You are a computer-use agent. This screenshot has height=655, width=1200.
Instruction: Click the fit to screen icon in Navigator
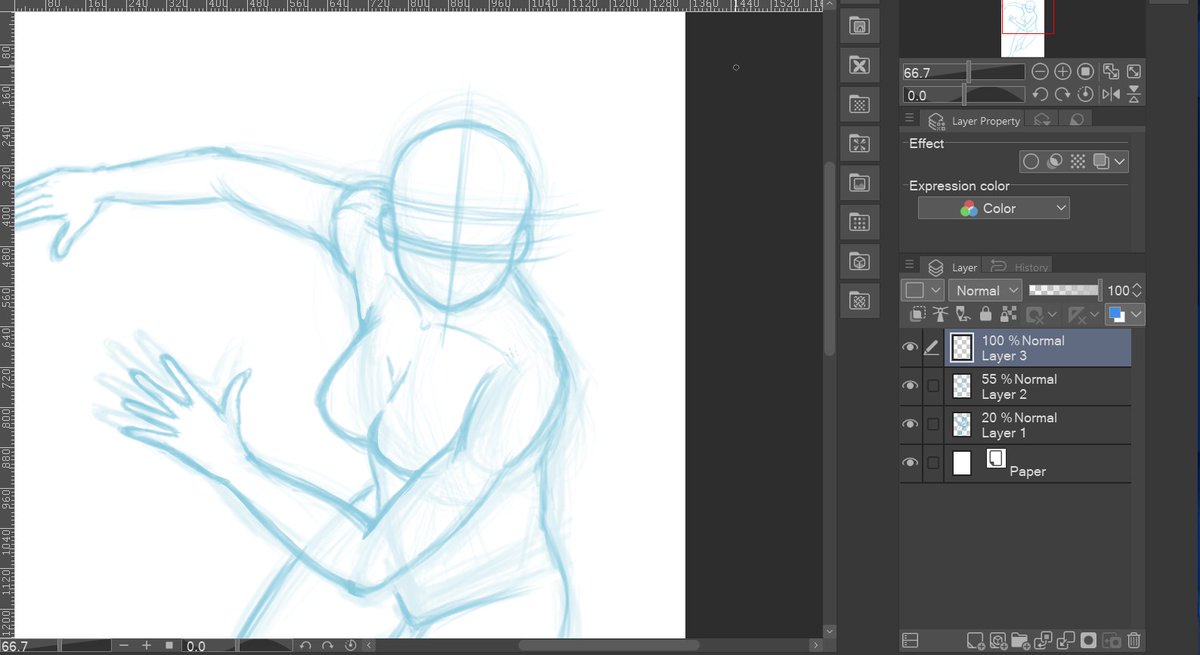(x=1134, y=72)
